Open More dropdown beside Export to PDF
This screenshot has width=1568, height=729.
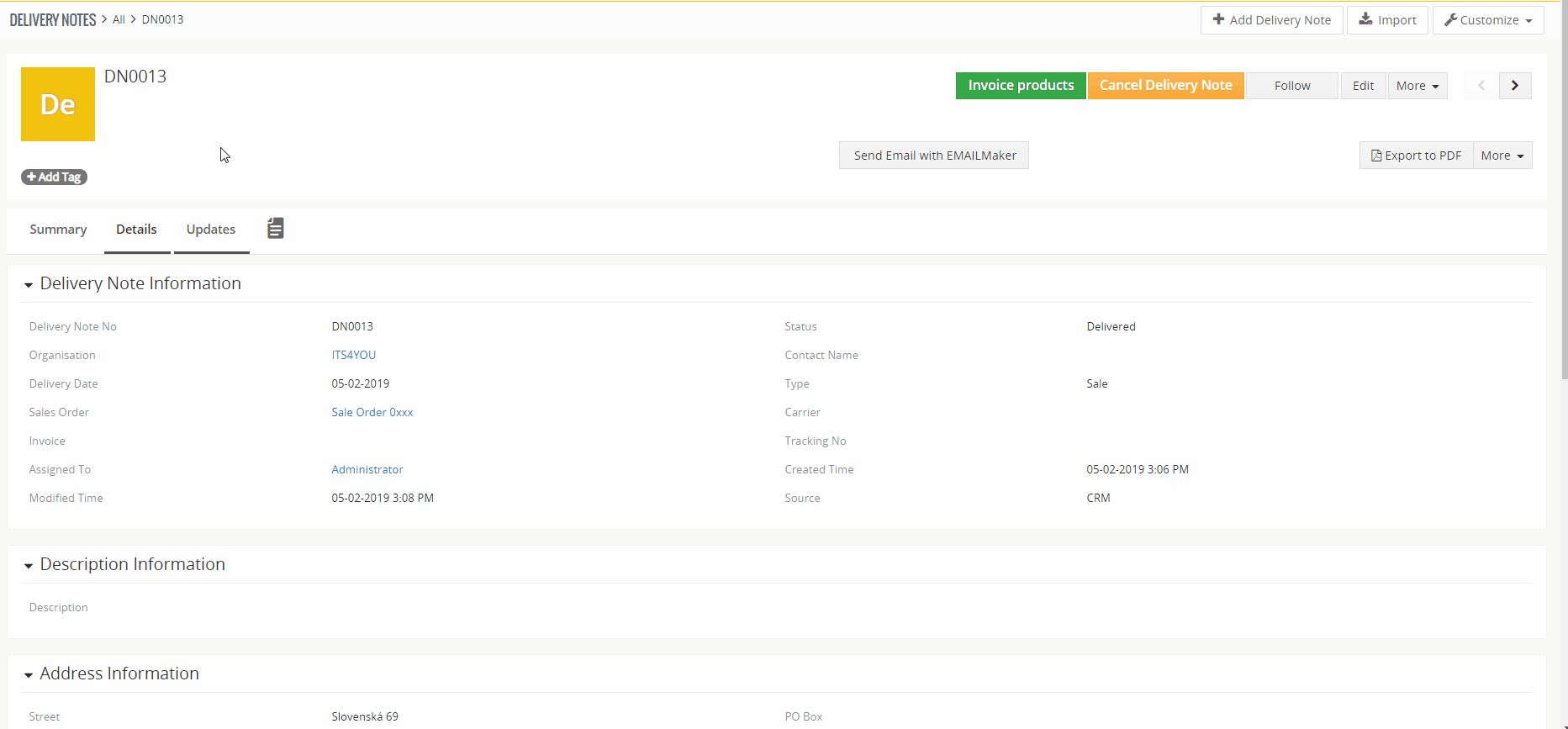[1502, 156]
